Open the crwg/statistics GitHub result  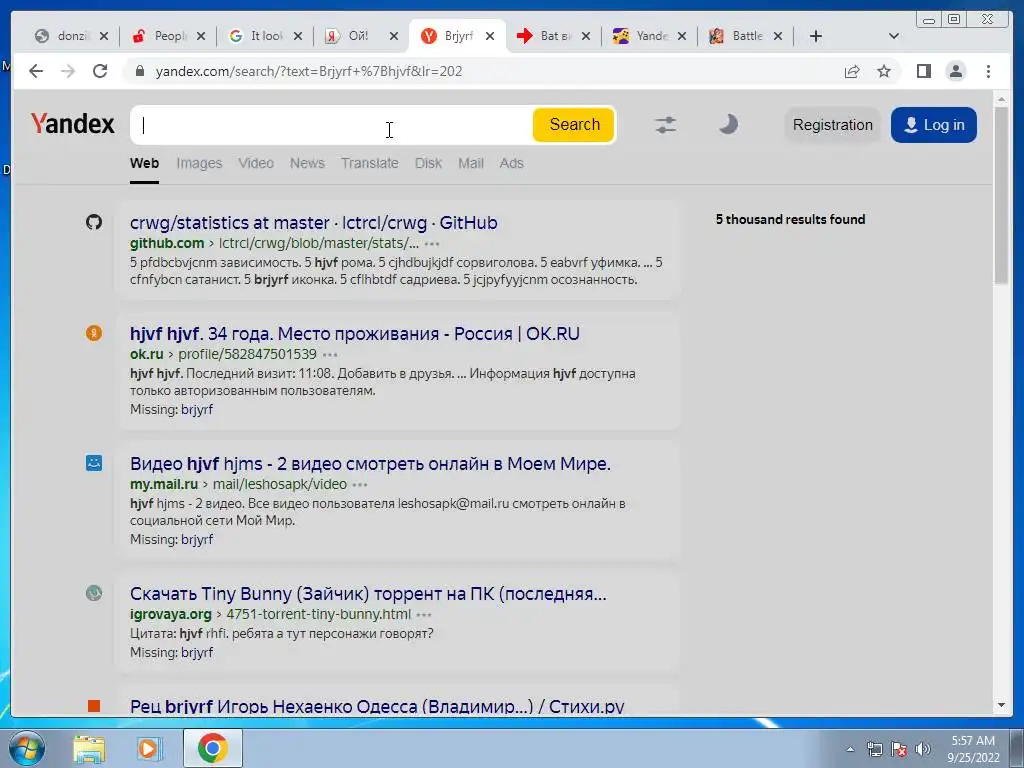click(x=313, y=223)
